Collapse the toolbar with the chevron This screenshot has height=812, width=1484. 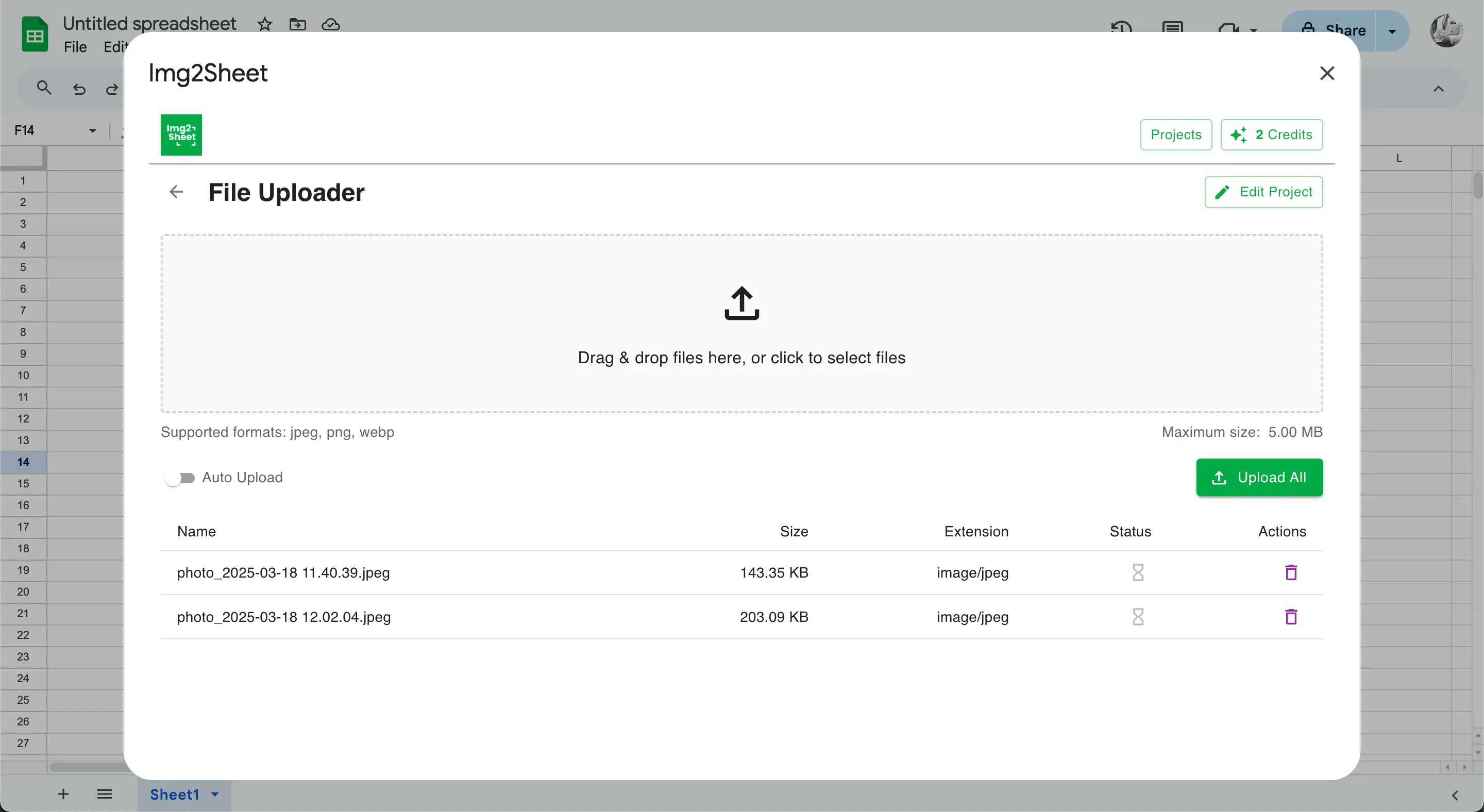(x=1439, y=89)
